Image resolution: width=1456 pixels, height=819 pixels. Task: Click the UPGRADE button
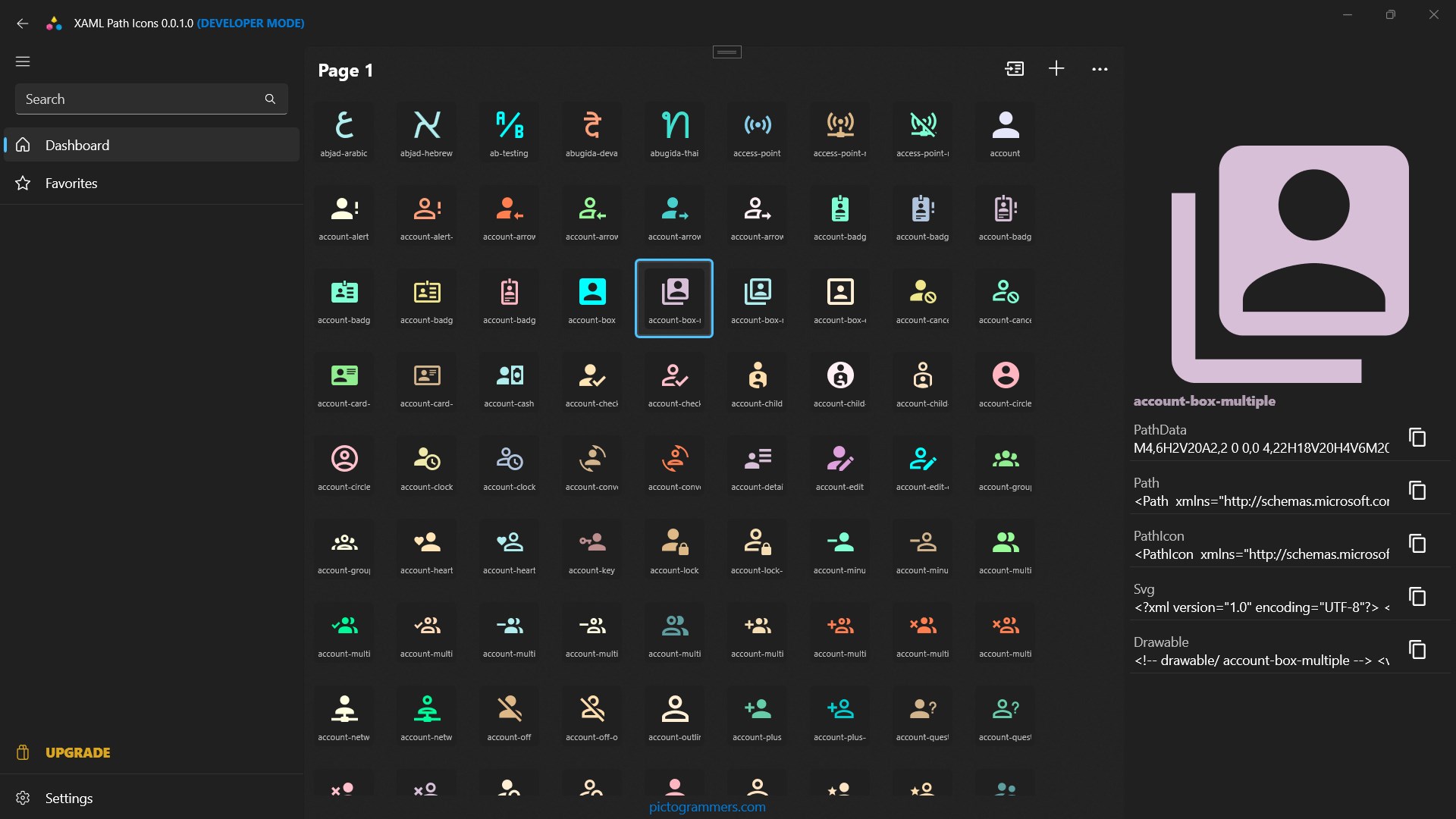click(77, 752)
